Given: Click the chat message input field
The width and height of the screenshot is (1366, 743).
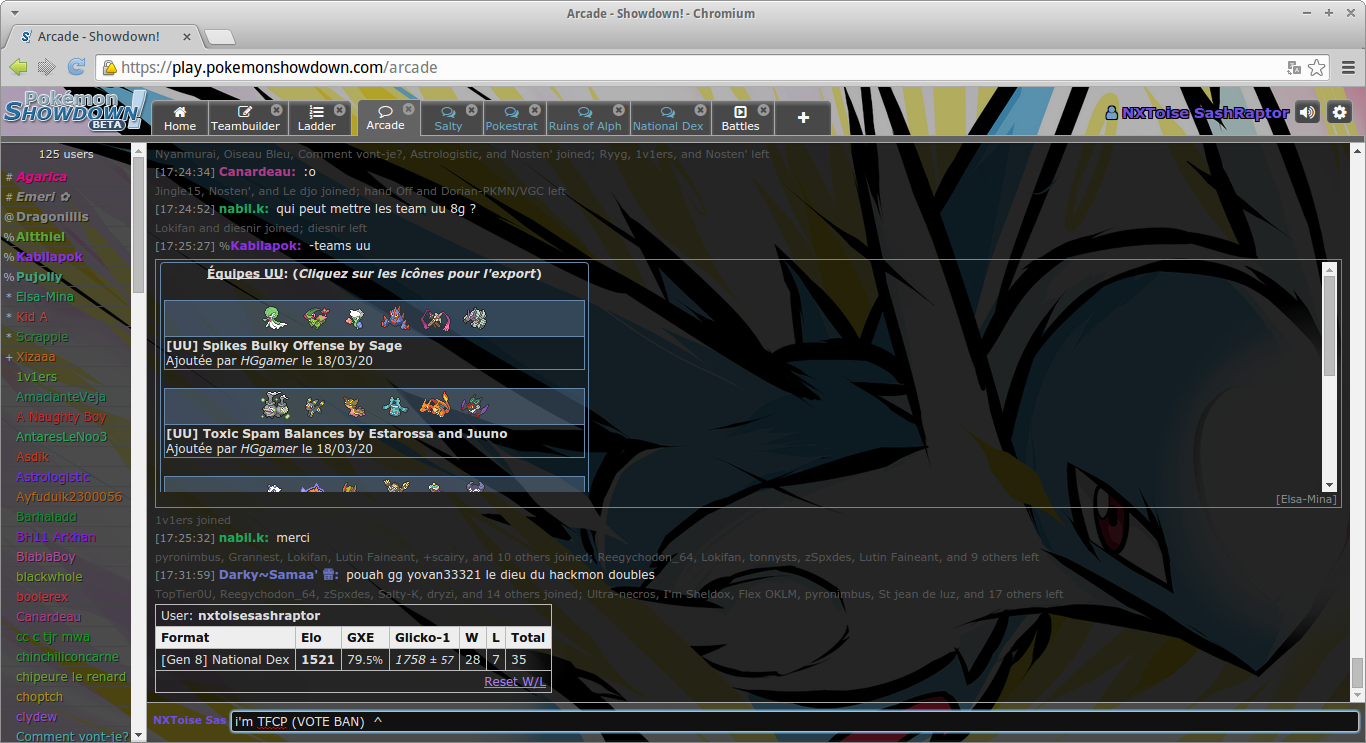Looking at the screenshot, I should tap(795, 721).
